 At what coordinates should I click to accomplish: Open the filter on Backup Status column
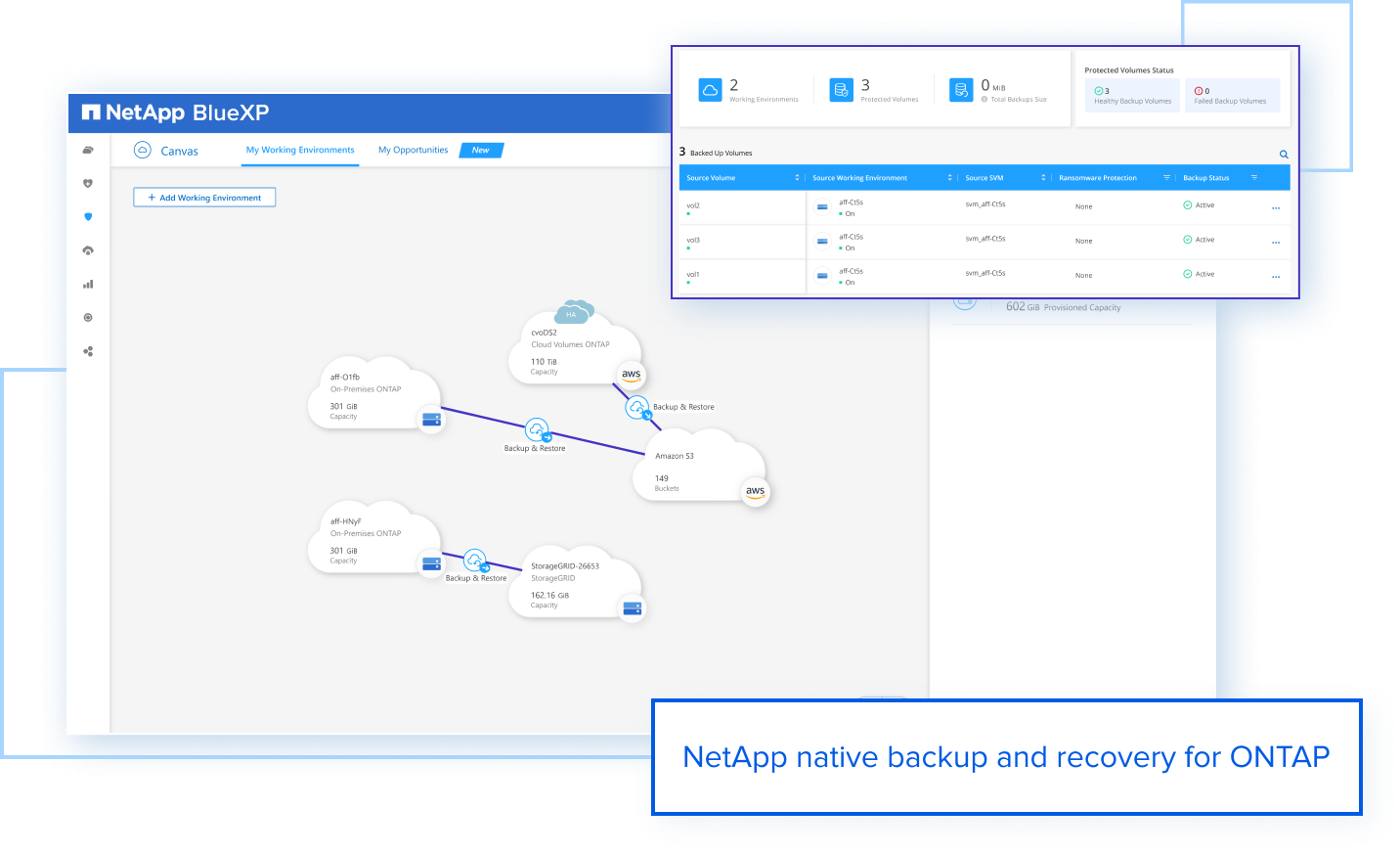[1254, 177]
